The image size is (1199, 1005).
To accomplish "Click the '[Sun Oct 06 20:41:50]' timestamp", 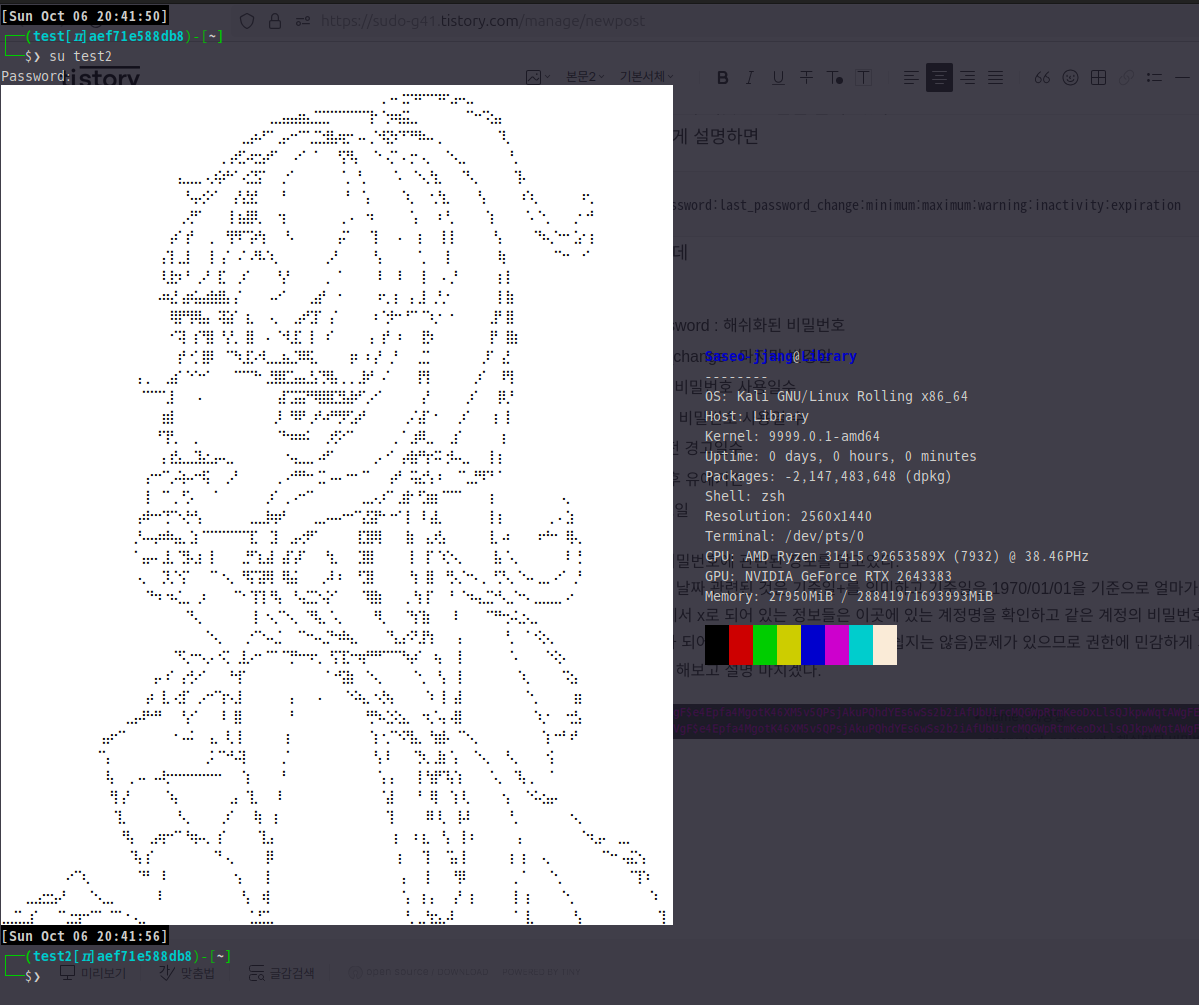I will tap(84, 16).
